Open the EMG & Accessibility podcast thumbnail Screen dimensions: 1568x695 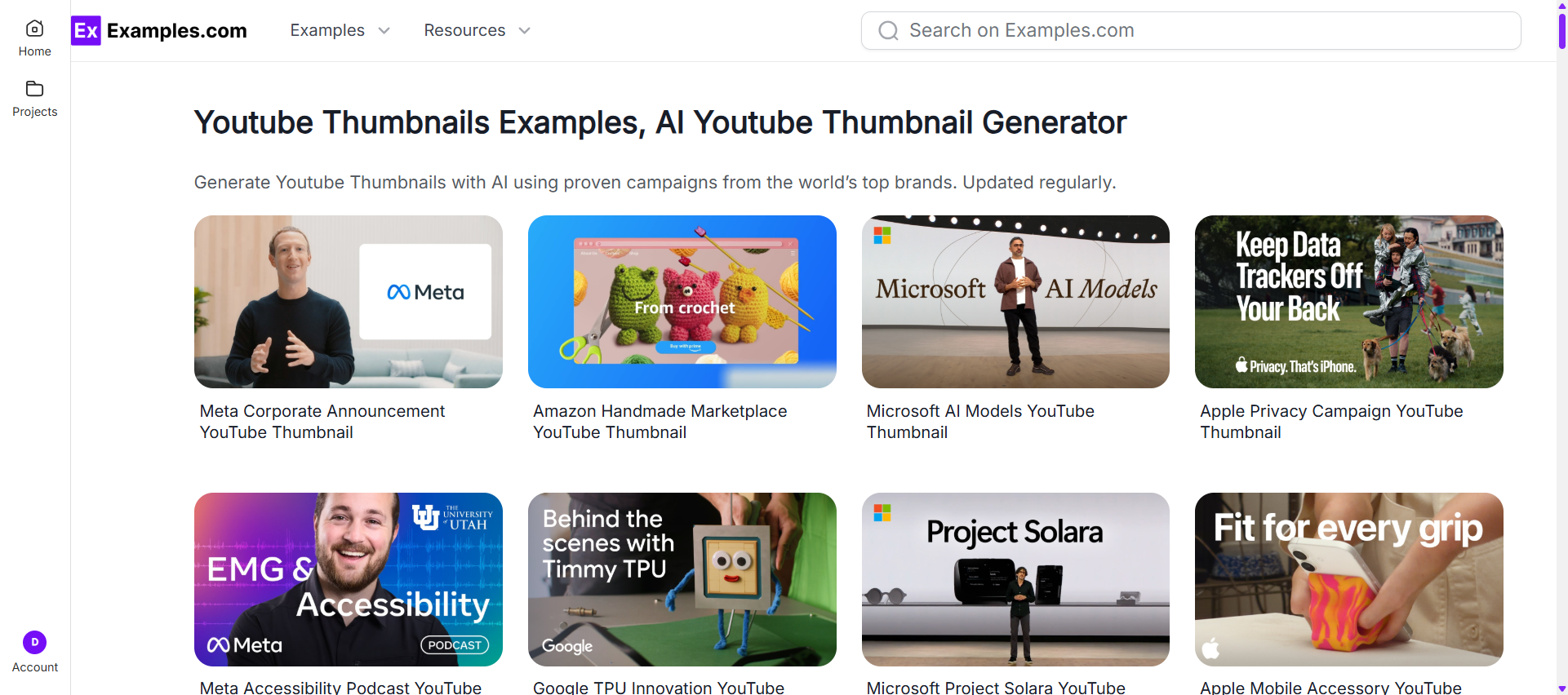tap(349, 579)
